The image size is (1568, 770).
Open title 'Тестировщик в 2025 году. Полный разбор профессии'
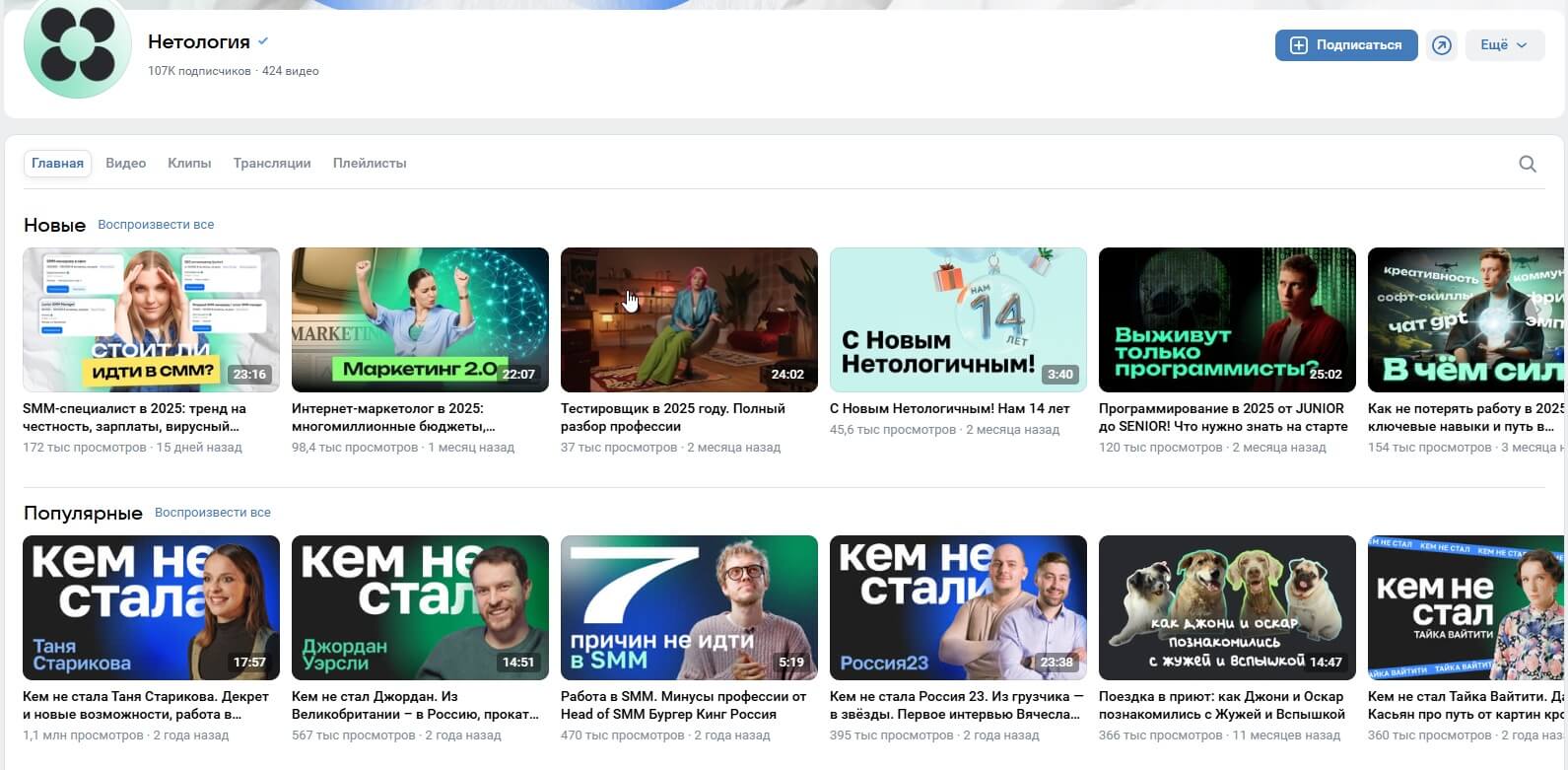click(673, 418)
